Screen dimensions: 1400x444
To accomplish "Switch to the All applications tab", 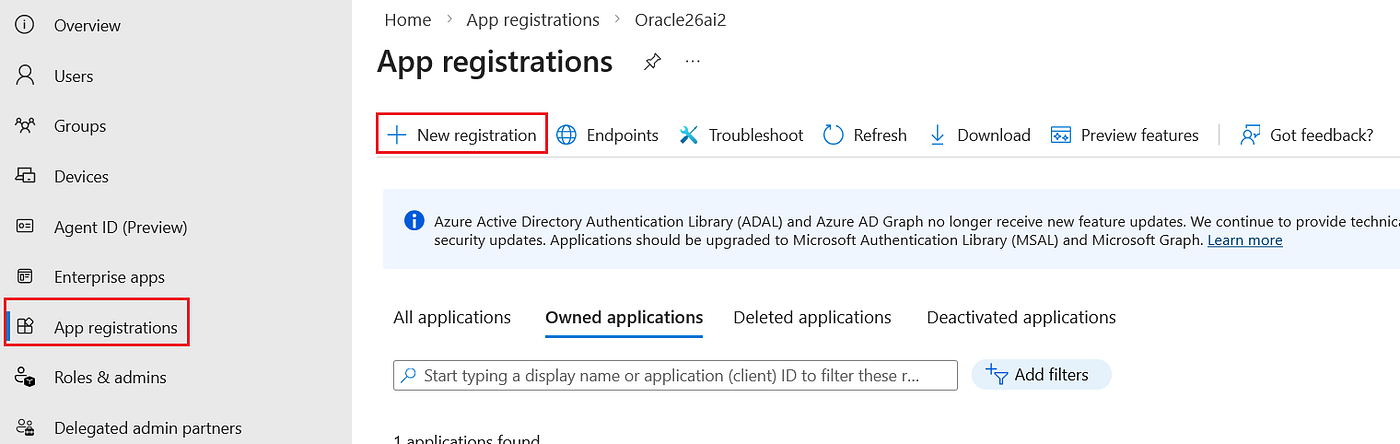I will [452, 317].
